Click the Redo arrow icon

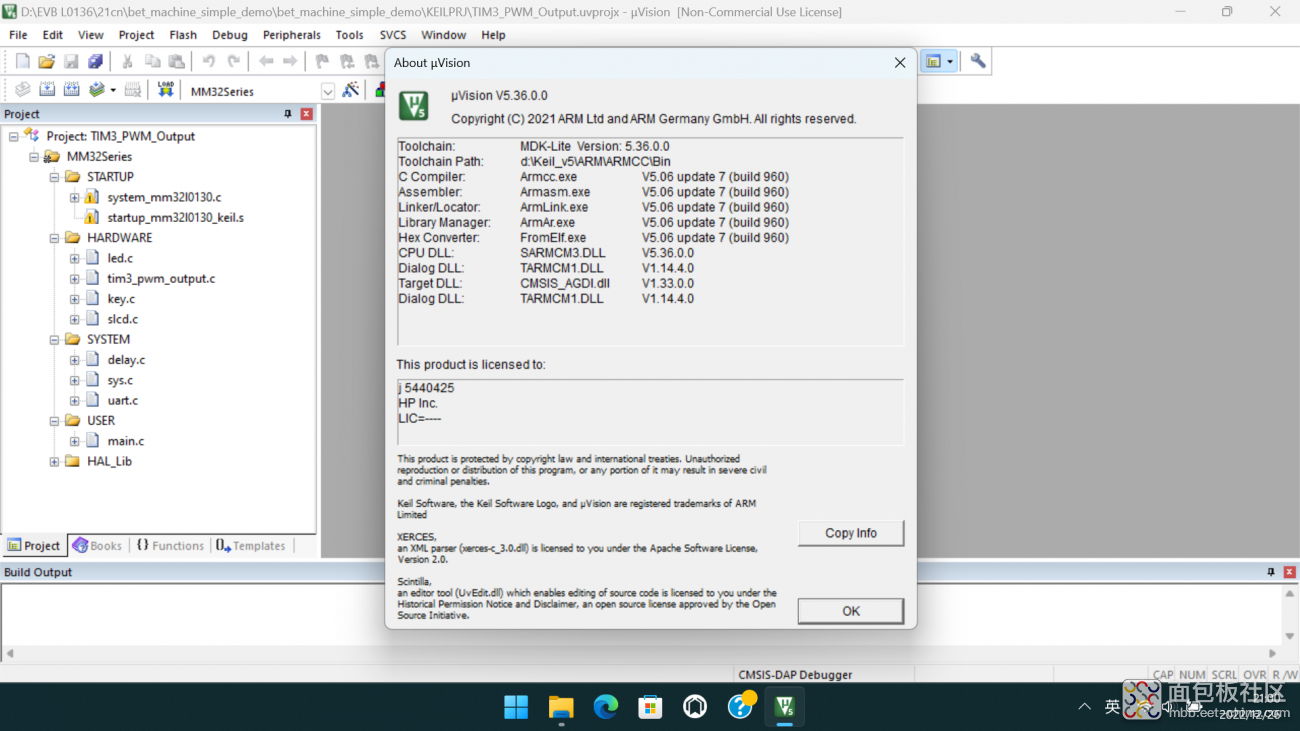[233, 62]
